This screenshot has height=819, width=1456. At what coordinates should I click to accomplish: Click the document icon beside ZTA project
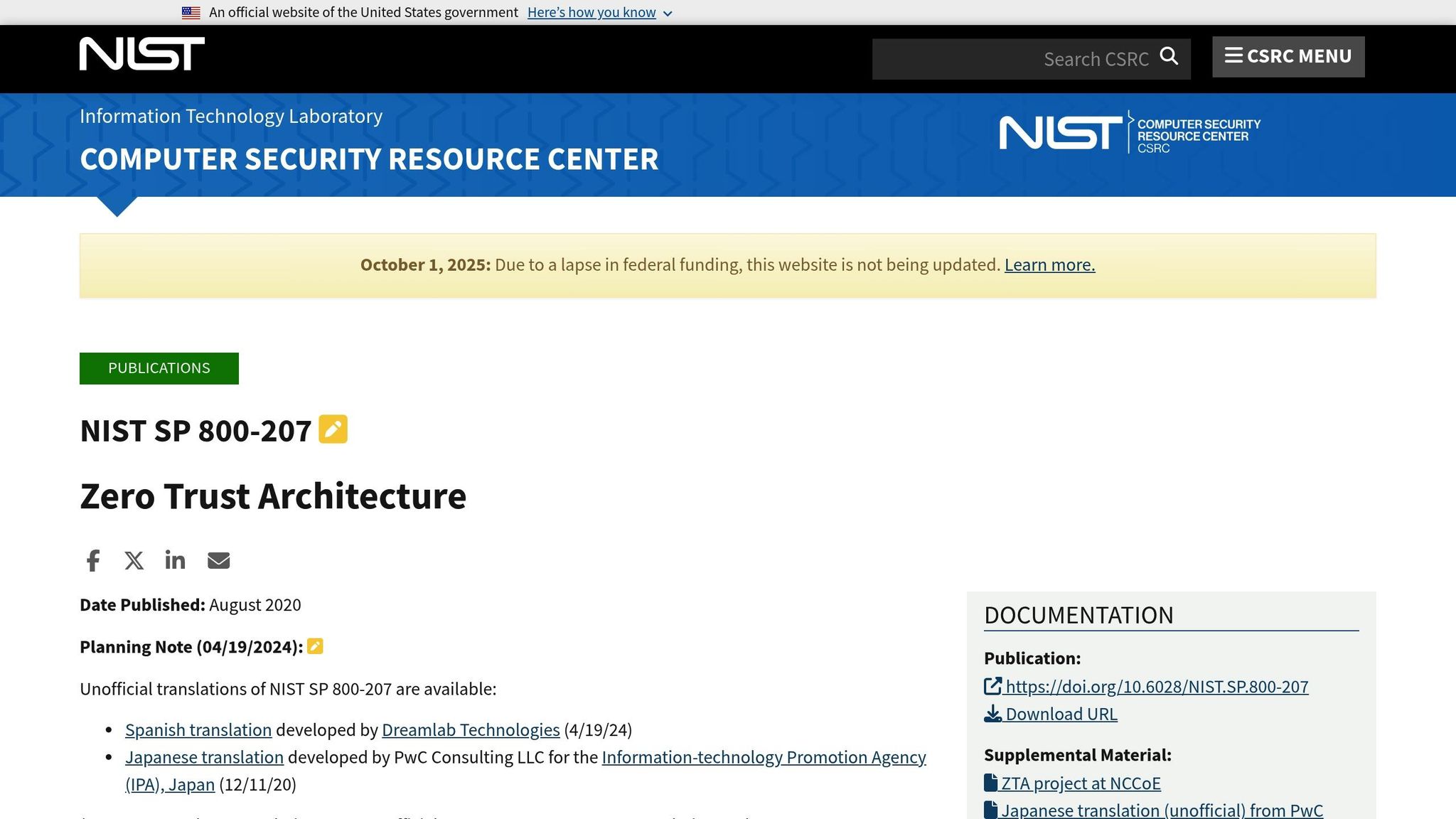tap(990, 782)
